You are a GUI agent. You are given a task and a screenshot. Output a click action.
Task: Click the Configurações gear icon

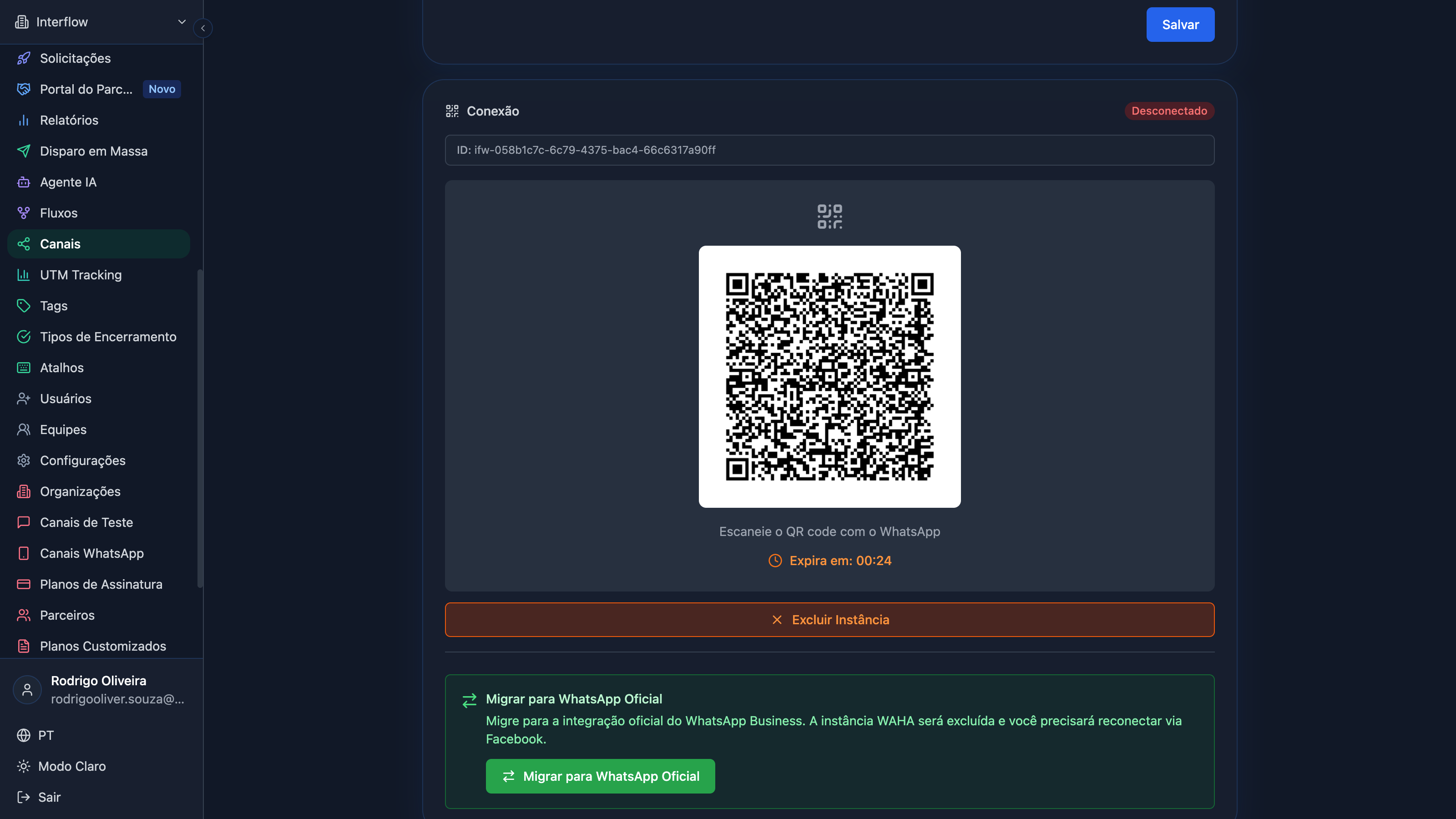23,460
